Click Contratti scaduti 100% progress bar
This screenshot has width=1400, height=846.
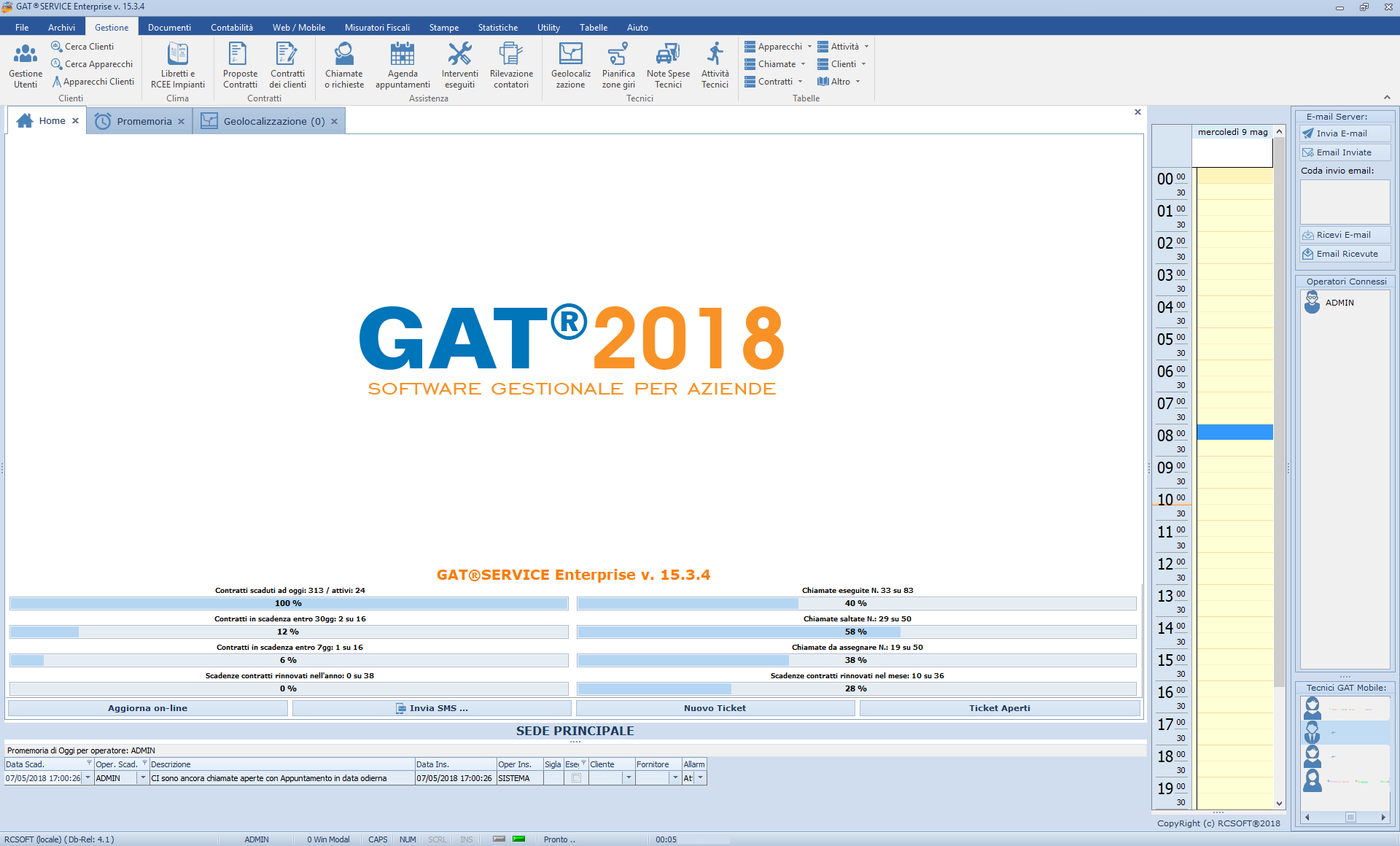[x=289, y=603]
